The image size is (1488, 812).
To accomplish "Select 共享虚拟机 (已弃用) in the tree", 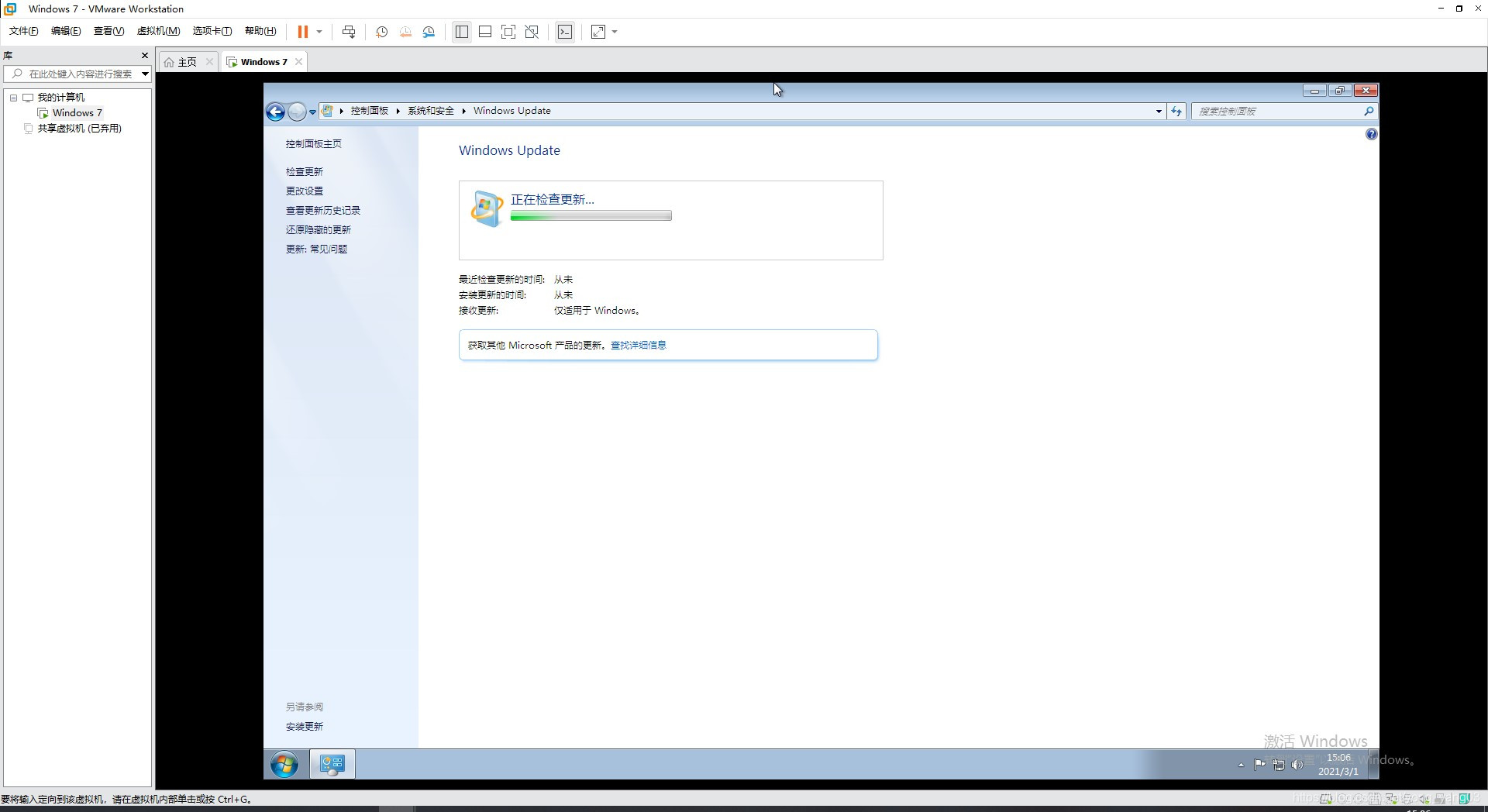I will pos(79,129).
